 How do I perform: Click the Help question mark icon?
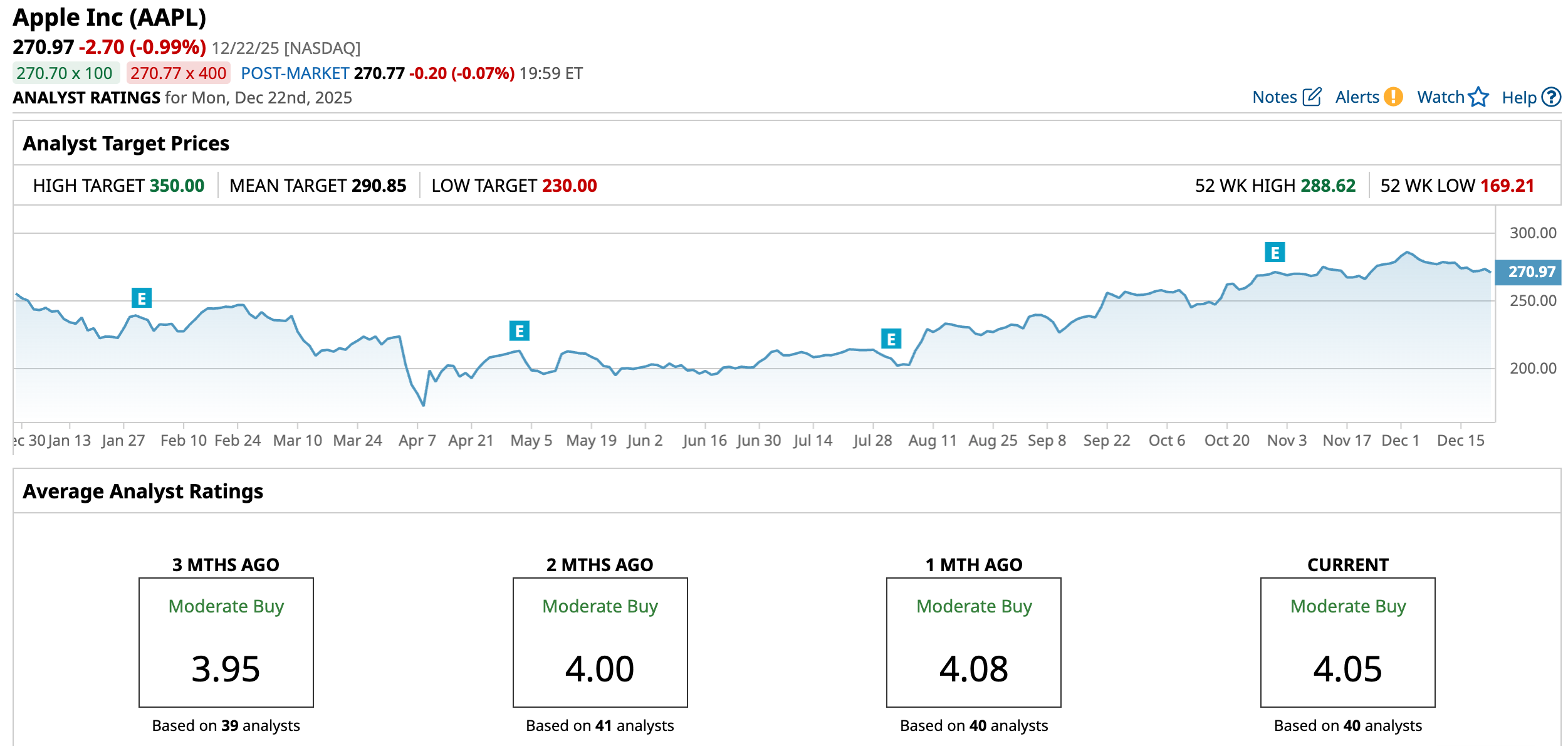tap(1551, 97)
